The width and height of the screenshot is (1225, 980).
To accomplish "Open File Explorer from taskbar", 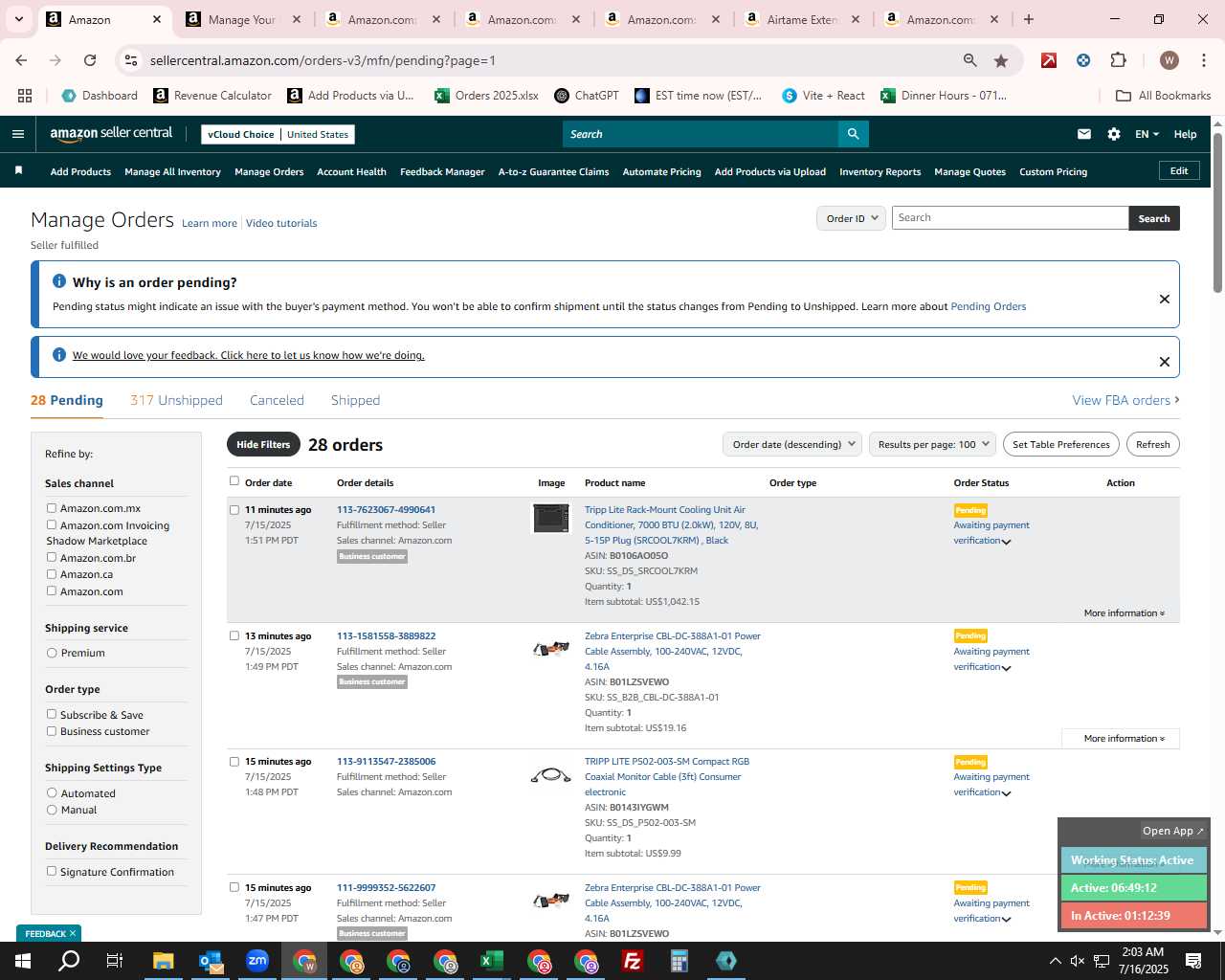I will (x=163, y=961).
